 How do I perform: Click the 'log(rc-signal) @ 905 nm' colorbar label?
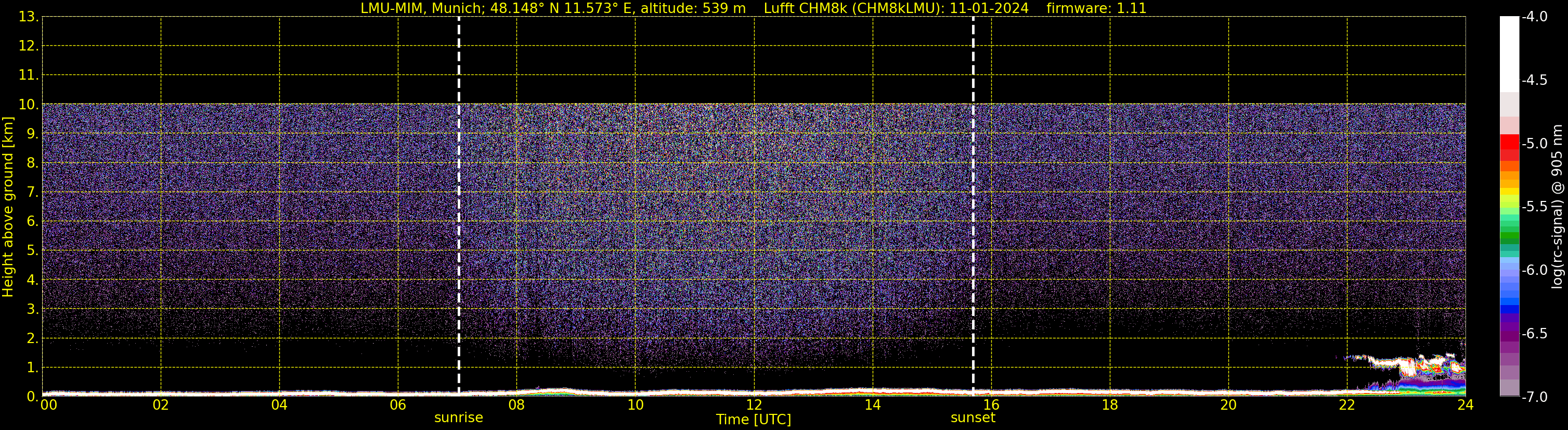tap(1557, 207)
